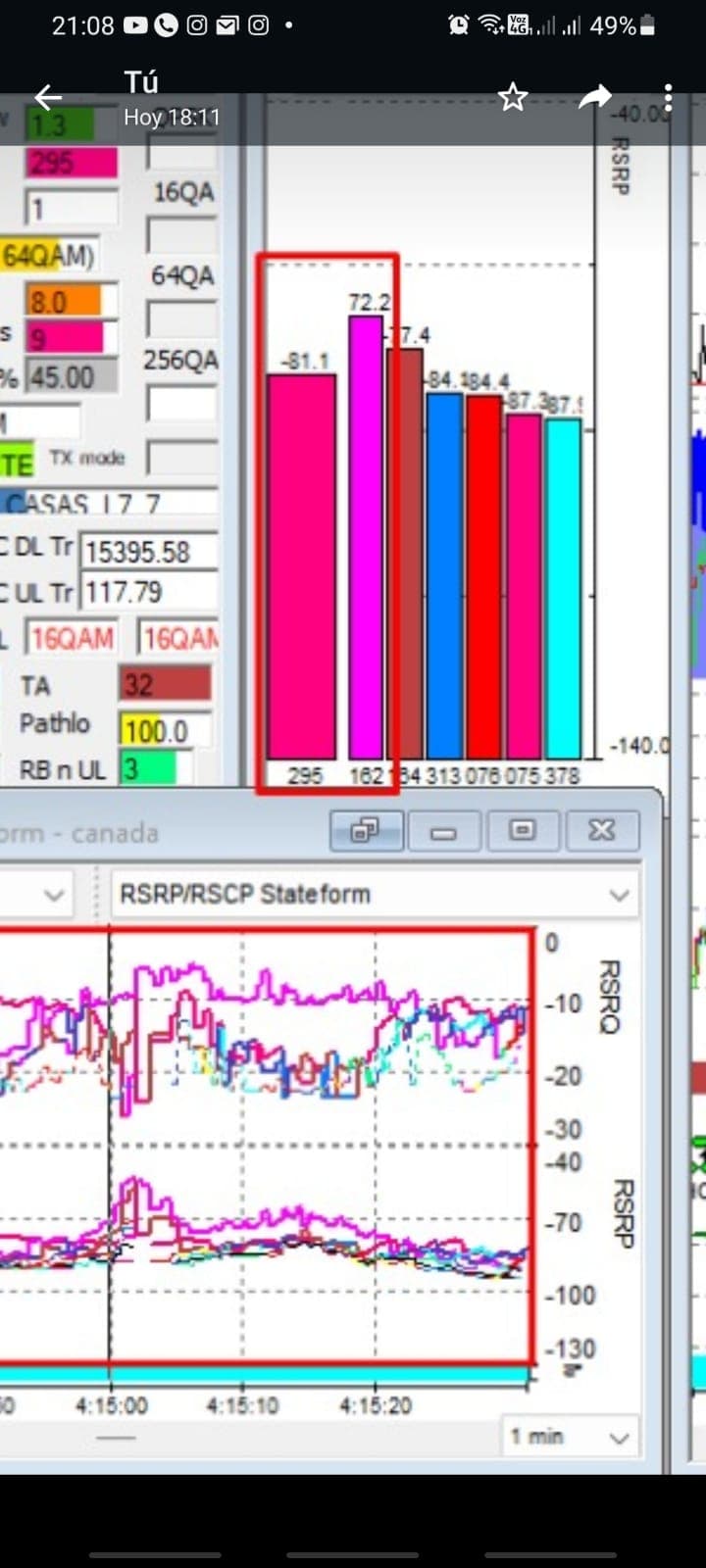This screenshot has width=706, height=1568.
Task: Star this message with the star icon
Action: coord(513,97)
